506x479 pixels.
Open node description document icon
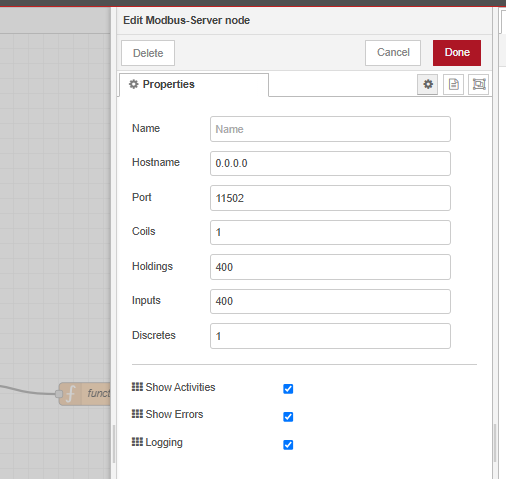453,84
